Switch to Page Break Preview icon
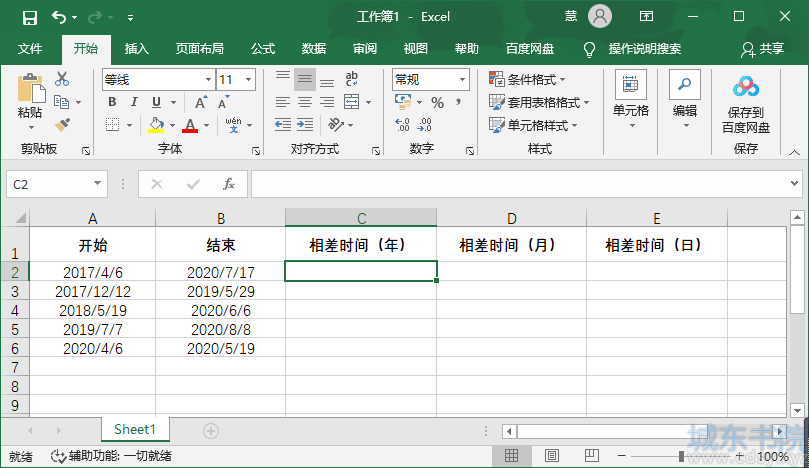 pyautogui.click(x=591, y=456)
